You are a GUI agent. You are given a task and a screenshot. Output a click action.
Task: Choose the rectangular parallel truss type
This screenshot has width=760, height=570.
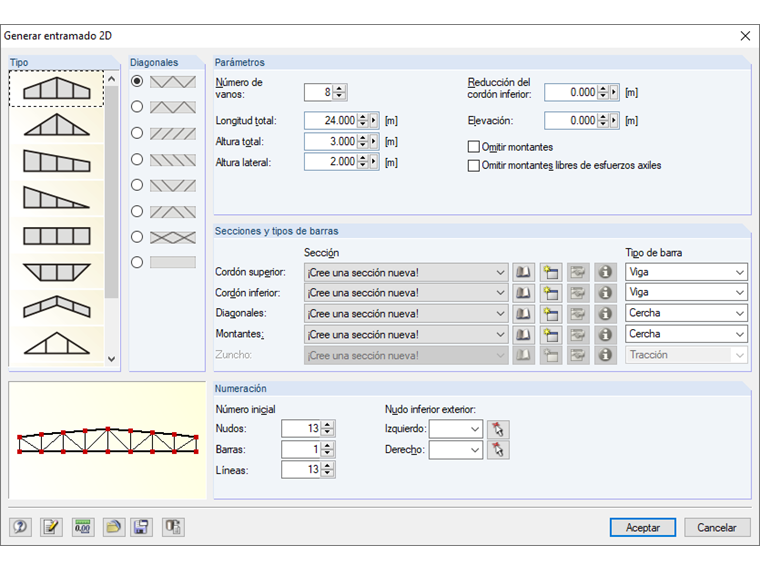[x=56, y=237]
